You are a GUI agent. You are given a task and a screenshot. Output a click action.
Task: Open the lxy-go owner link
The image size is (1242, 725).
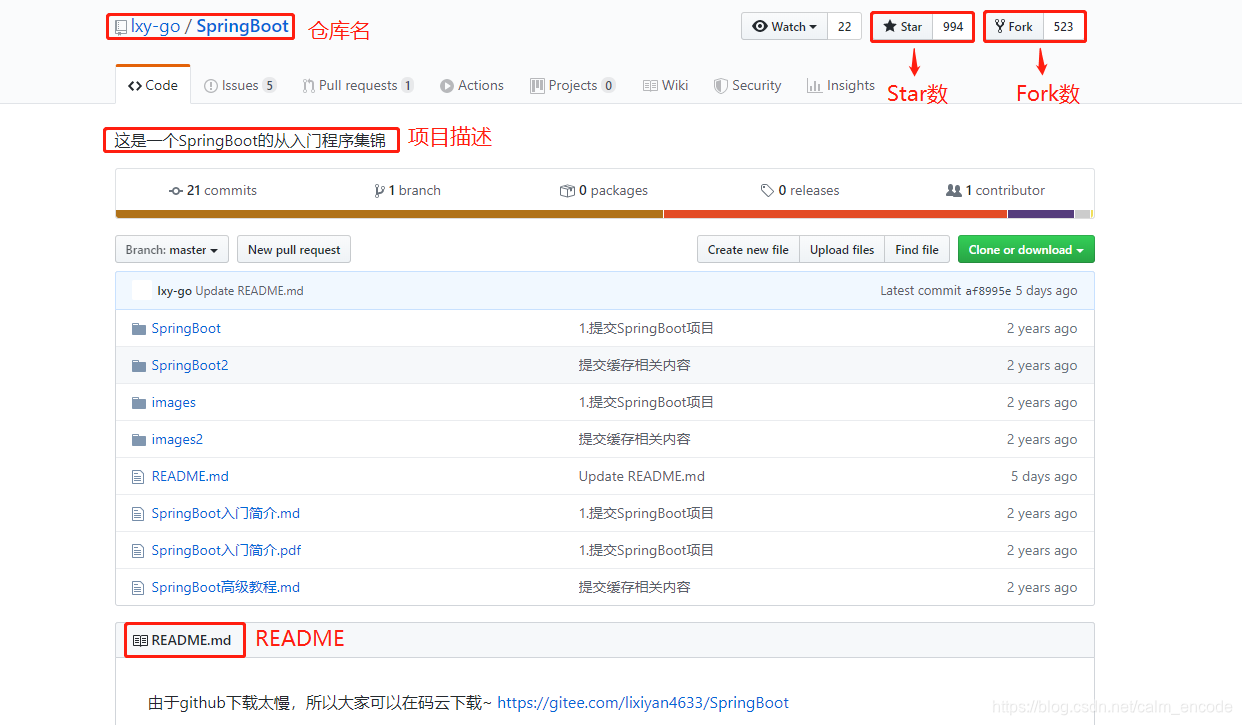pyautogui.click(x=156, y=27)
